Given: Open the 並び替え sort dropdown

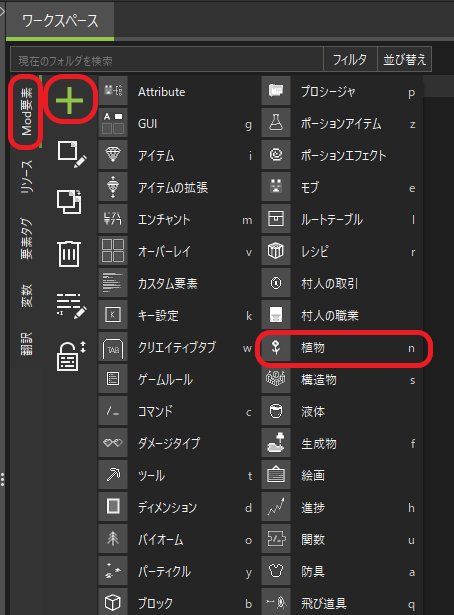Looking at the screenshot, I should [x=404, y=60].
